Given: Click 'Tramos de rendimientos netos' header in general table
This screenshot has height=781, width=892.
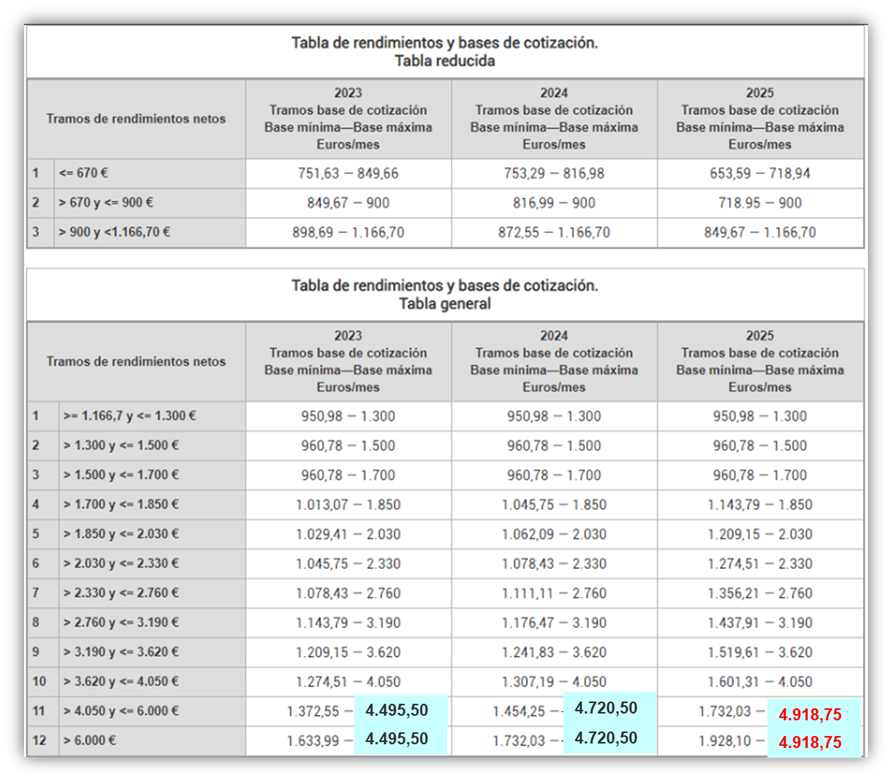Looking at the screenshot, I should point(136,362).
